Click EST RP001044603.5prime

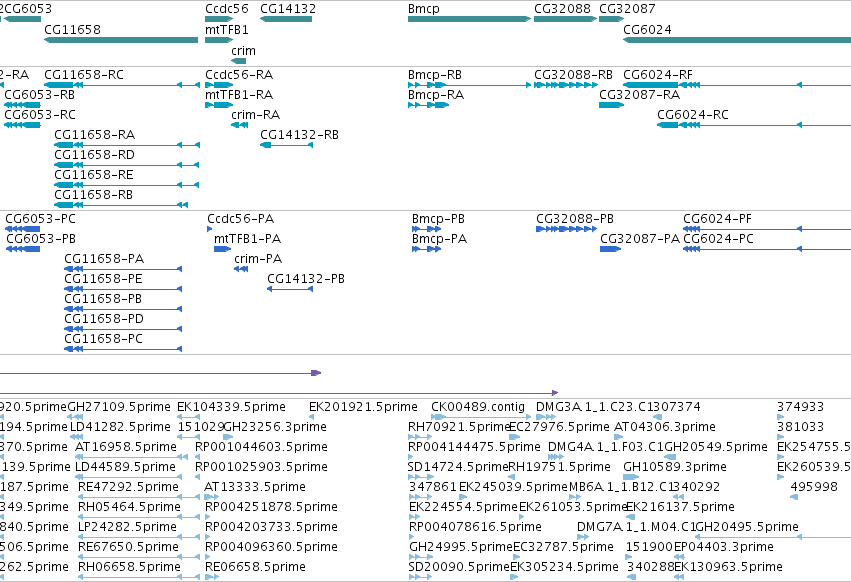pos(262,447)
